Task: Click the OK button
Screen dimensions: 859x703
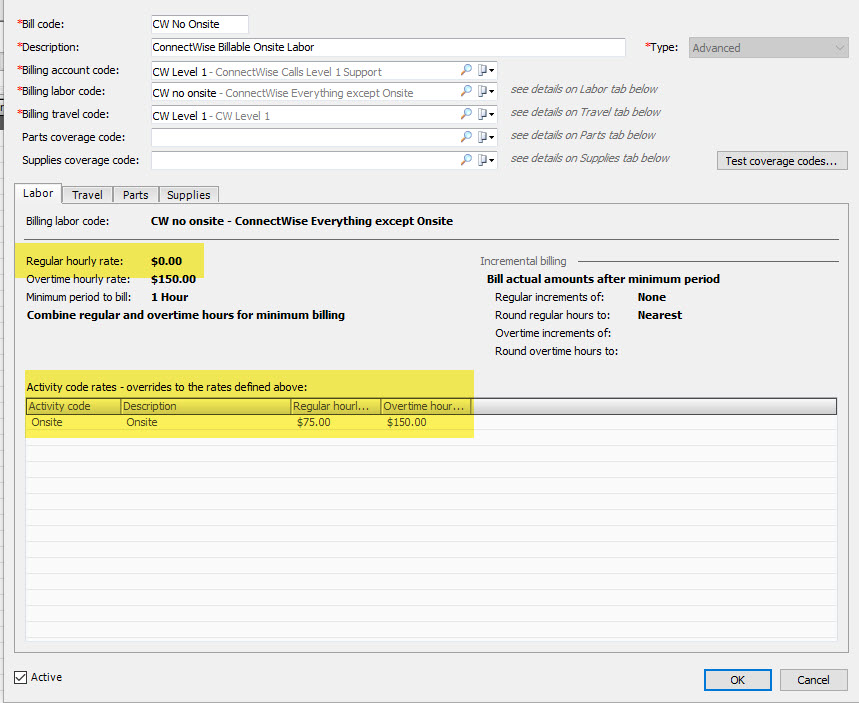Action: 737,680
